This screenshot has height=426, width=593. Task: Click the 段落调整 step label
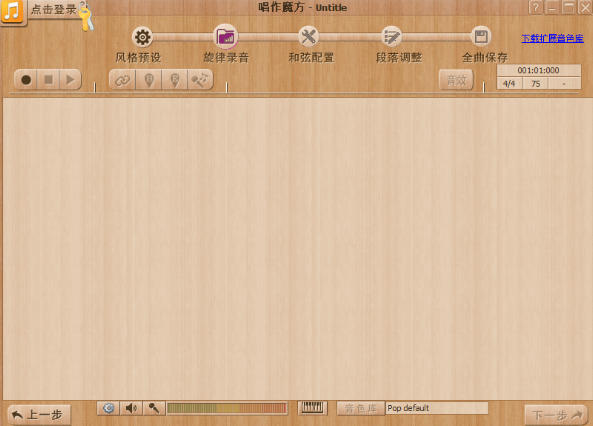pos(399,58)
